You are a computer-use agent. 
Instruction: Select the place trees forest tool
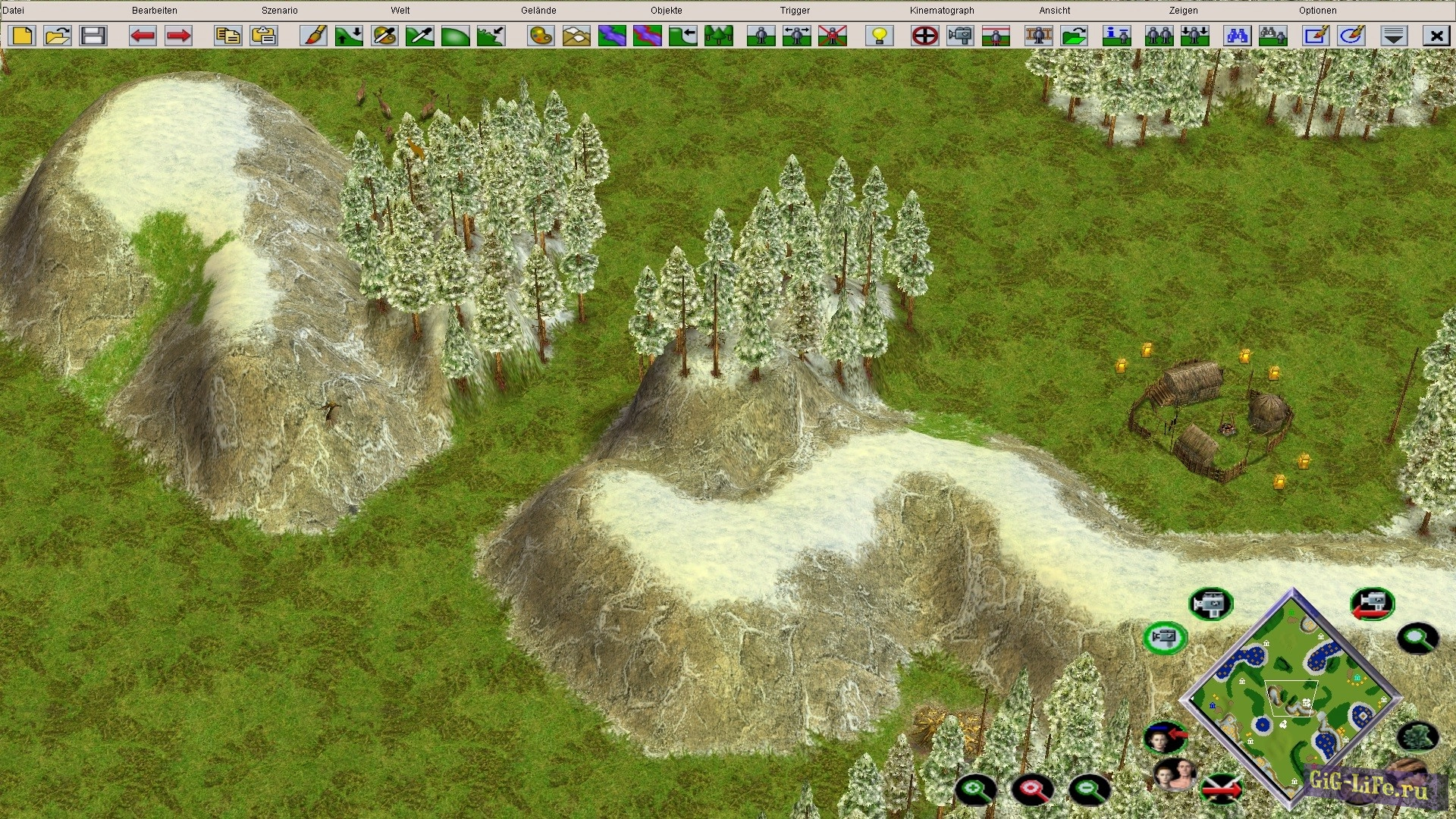[718, 36]
